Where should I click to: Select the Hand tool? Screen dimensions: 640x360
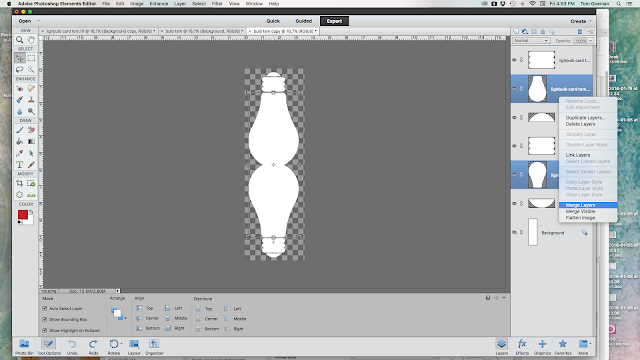pos(31,40)
